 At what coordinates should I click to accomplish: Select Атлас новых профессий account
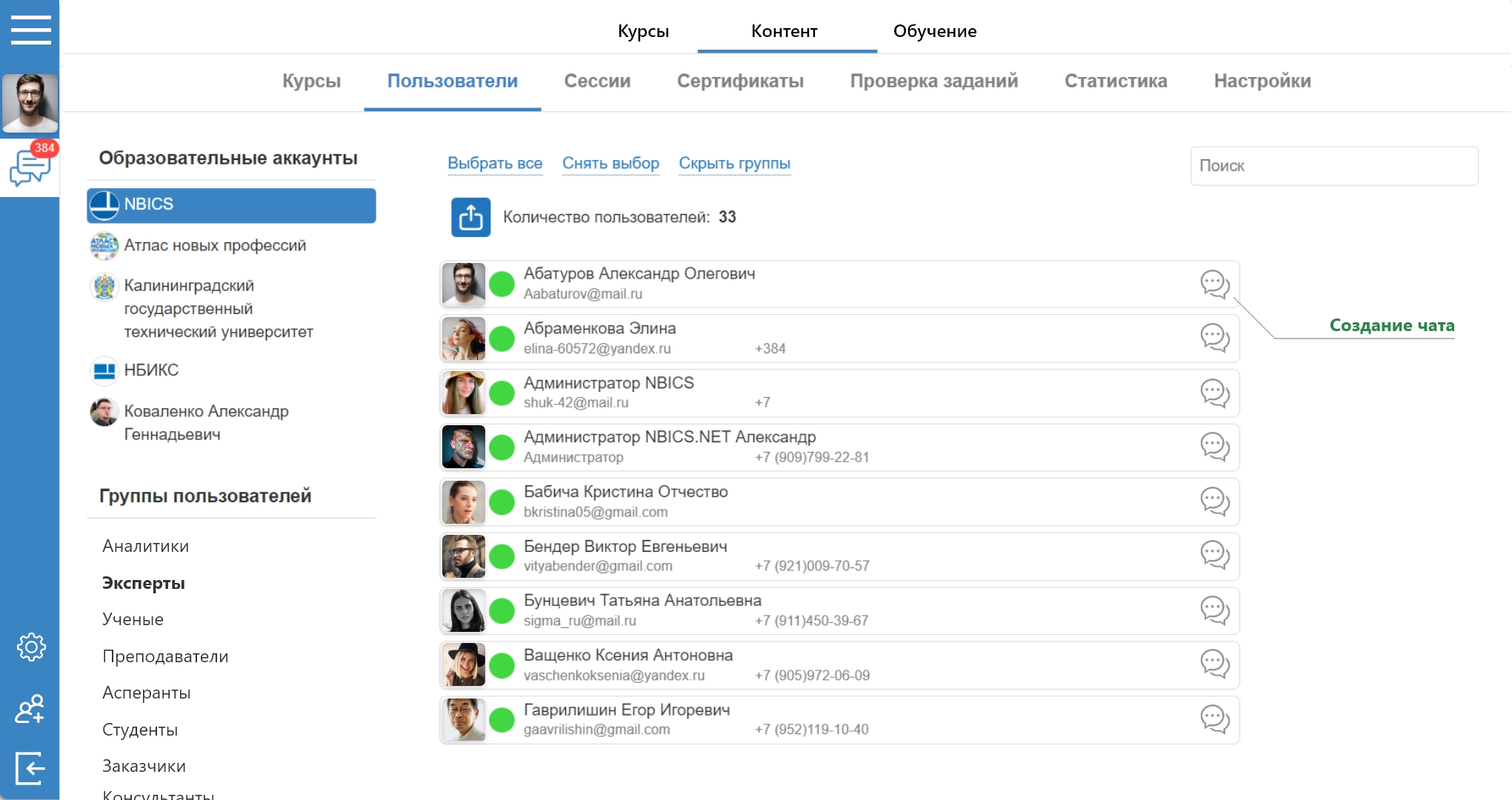pos(215,245)
